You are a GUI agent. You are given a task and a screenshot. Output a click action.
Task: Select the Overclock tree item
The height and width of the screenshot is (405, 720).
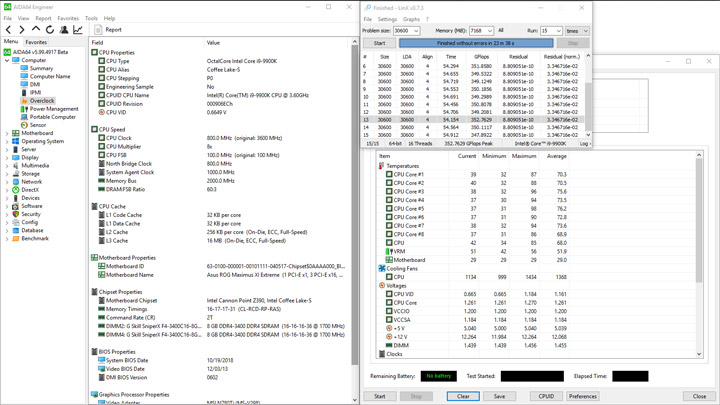[x=42, y=101]
